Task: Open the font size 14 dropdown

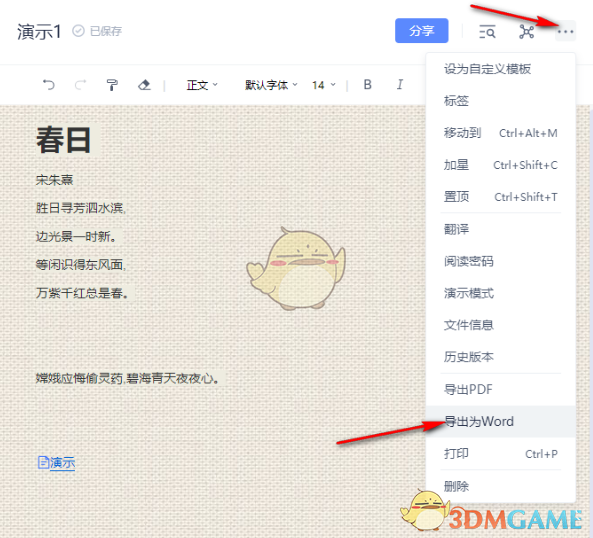Action: [324, 85]
